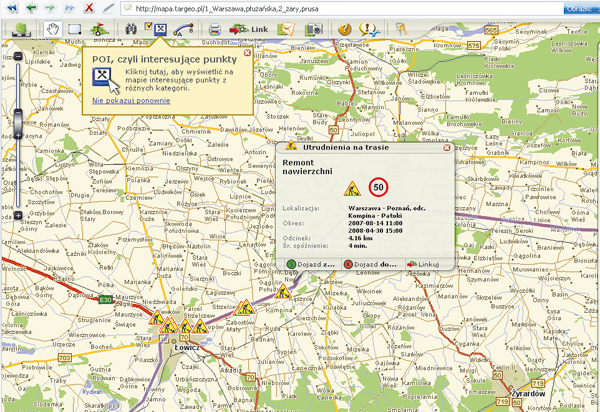Click the 'Dojazd do...' button
600x412 pixels.
point(368,264)
